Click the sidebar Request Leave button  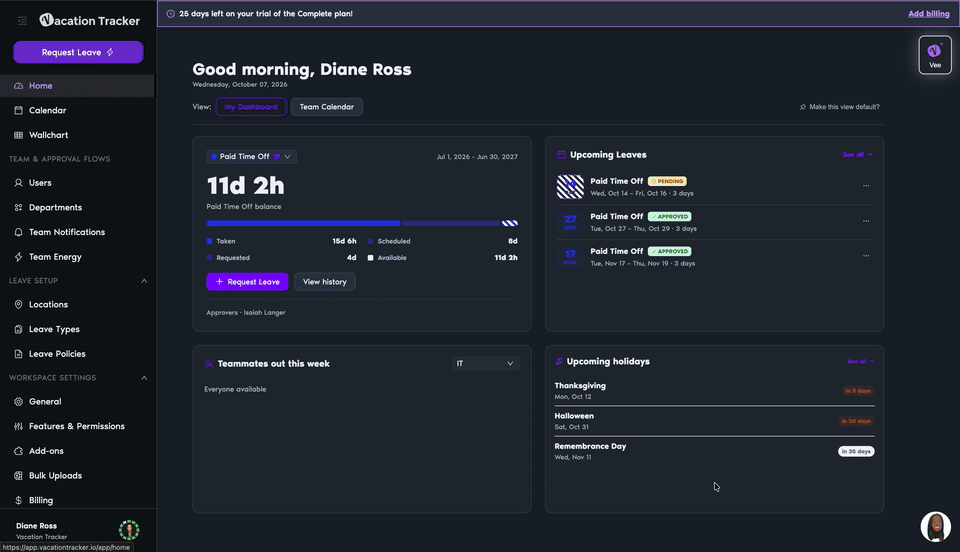coord(78,52)
